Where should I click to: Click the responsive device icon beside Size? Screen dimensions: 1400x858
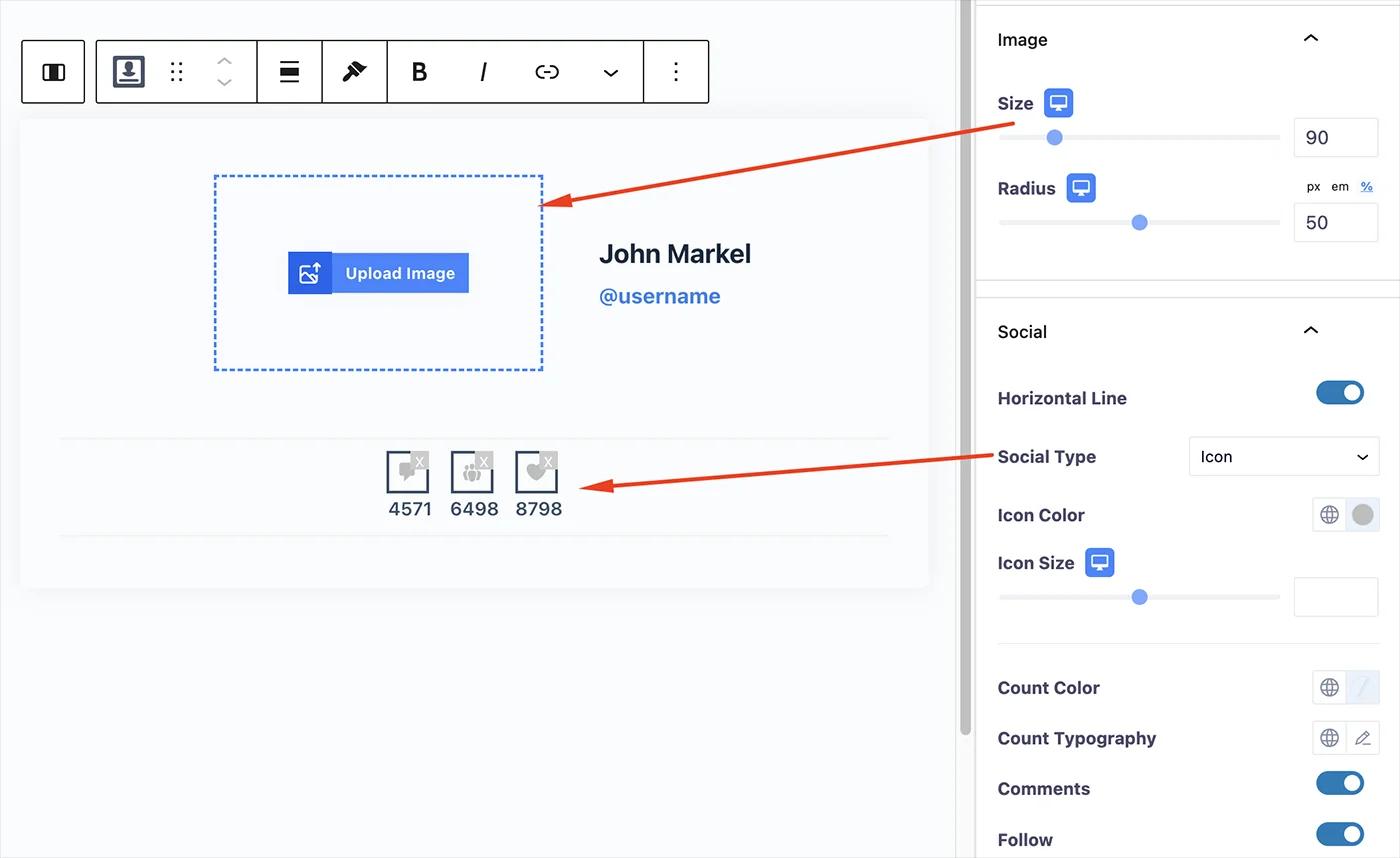(1058, 102)
